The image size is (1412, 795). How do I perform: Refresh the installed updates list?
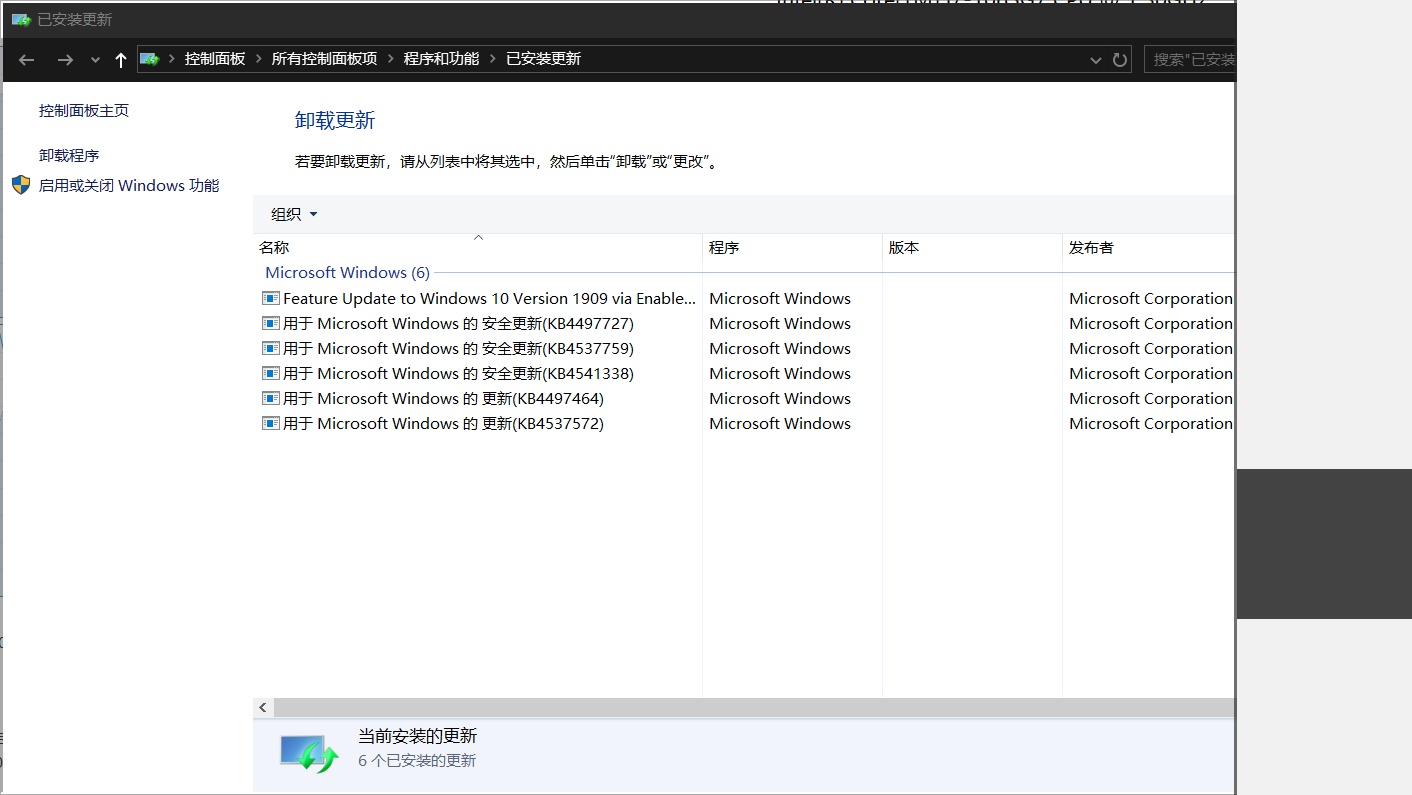(x=1120, y=60)
